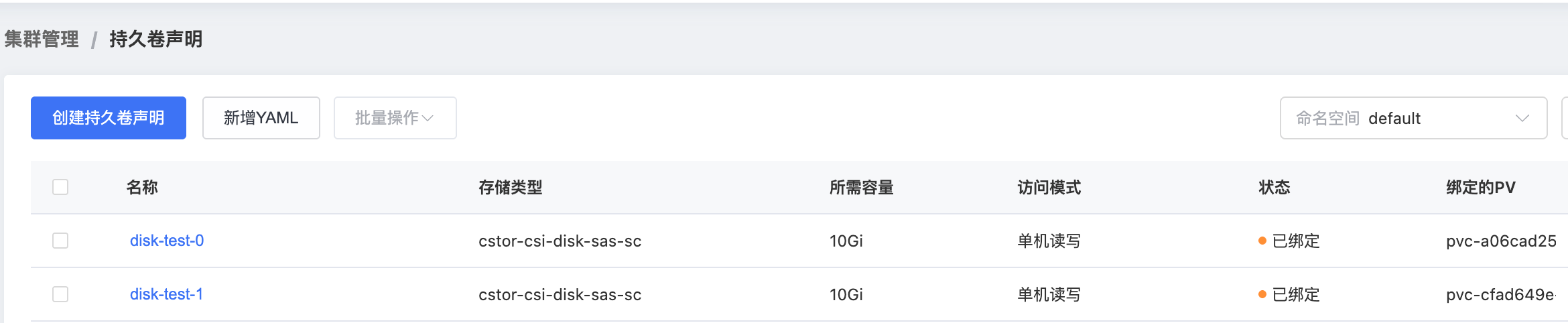Click the 名称 column header
The image size is (1568, 323).
(142, 188)
